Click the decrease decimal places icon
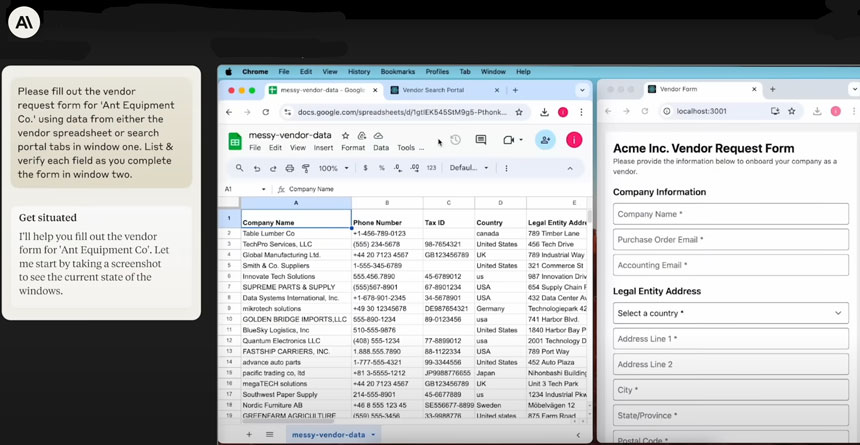Image resolution: width=860 pixels, height=445 pixels. click(398, 168)
